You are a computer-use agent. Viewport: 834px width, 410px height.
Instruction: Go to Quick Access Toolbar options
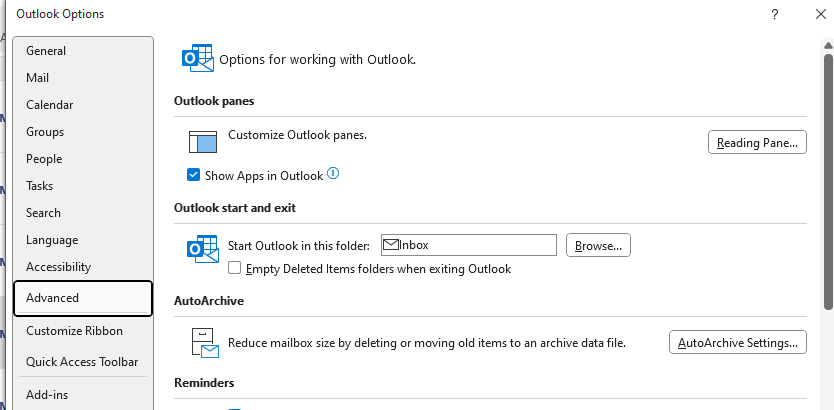pos(84,362)
